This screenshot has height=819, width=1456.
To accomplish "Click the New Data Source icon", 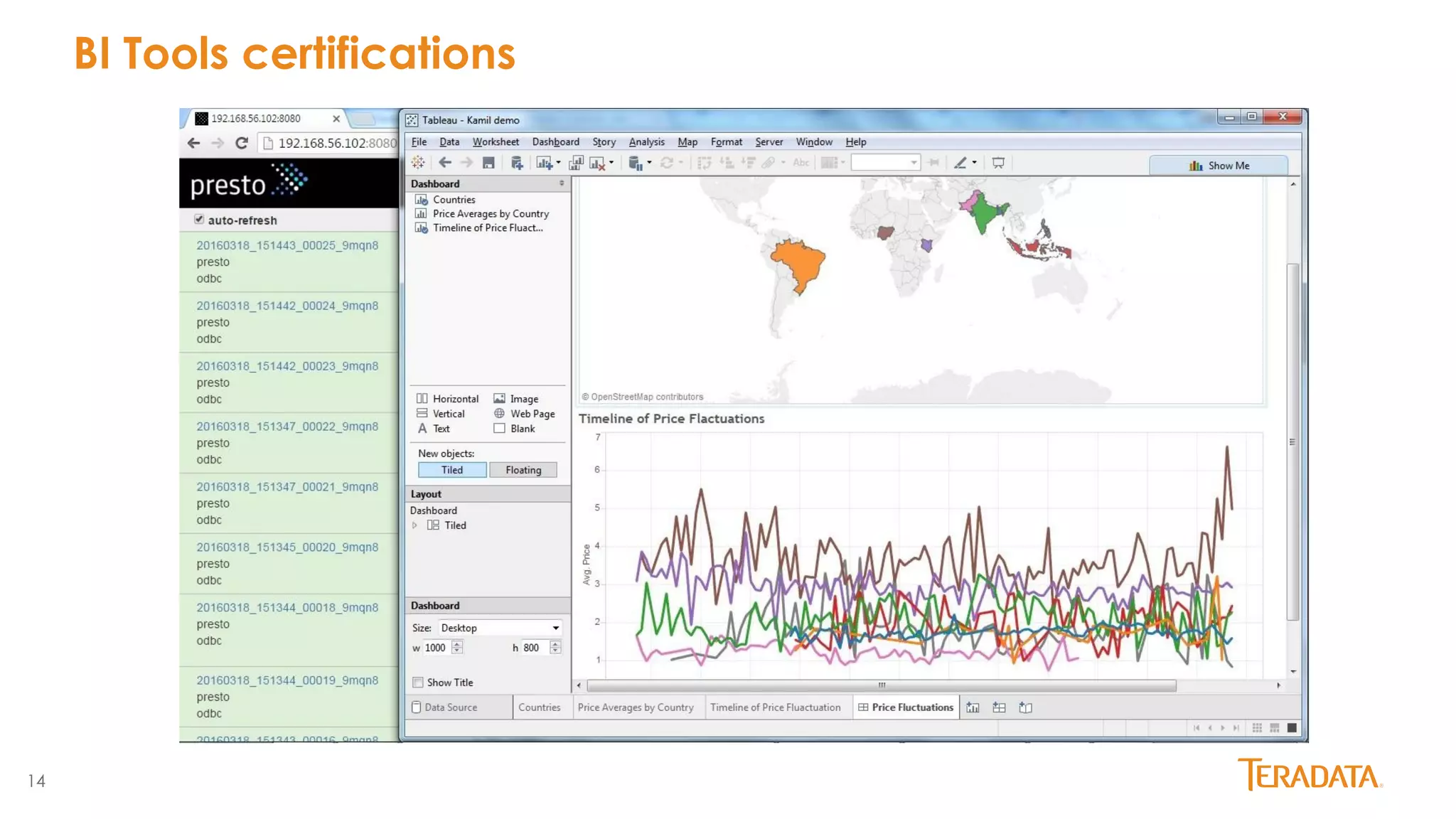I will 517,163.
